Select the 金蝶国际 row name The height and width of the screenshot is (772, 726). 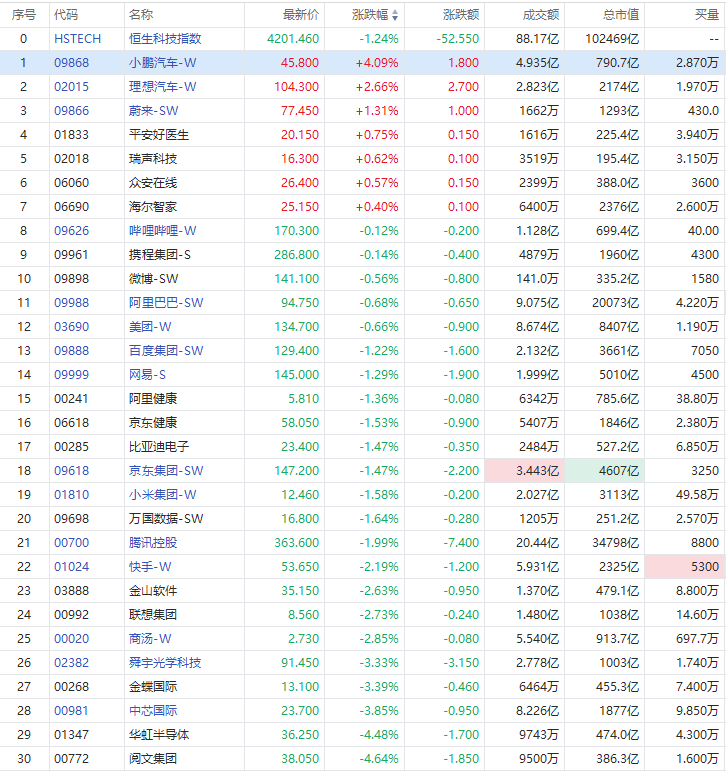(153, 687)
